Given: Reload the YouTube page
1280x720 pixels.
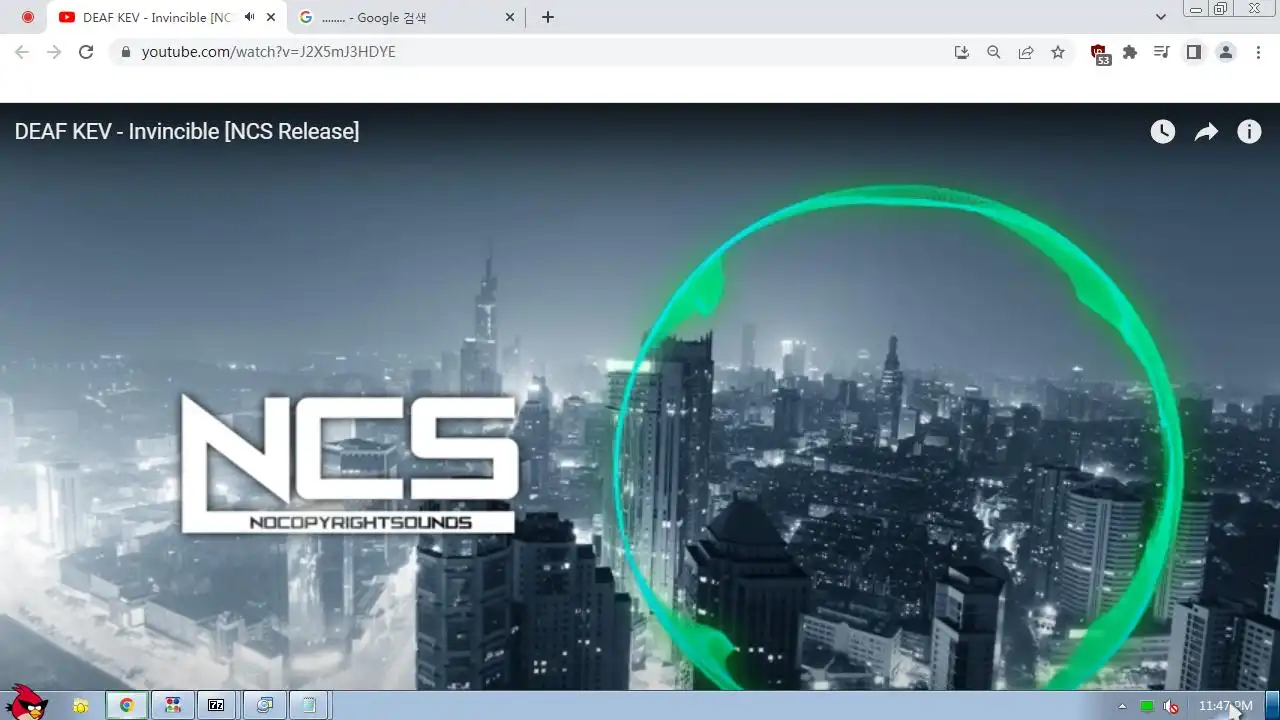Looking at the screenshot, I should tap(86, 52).
